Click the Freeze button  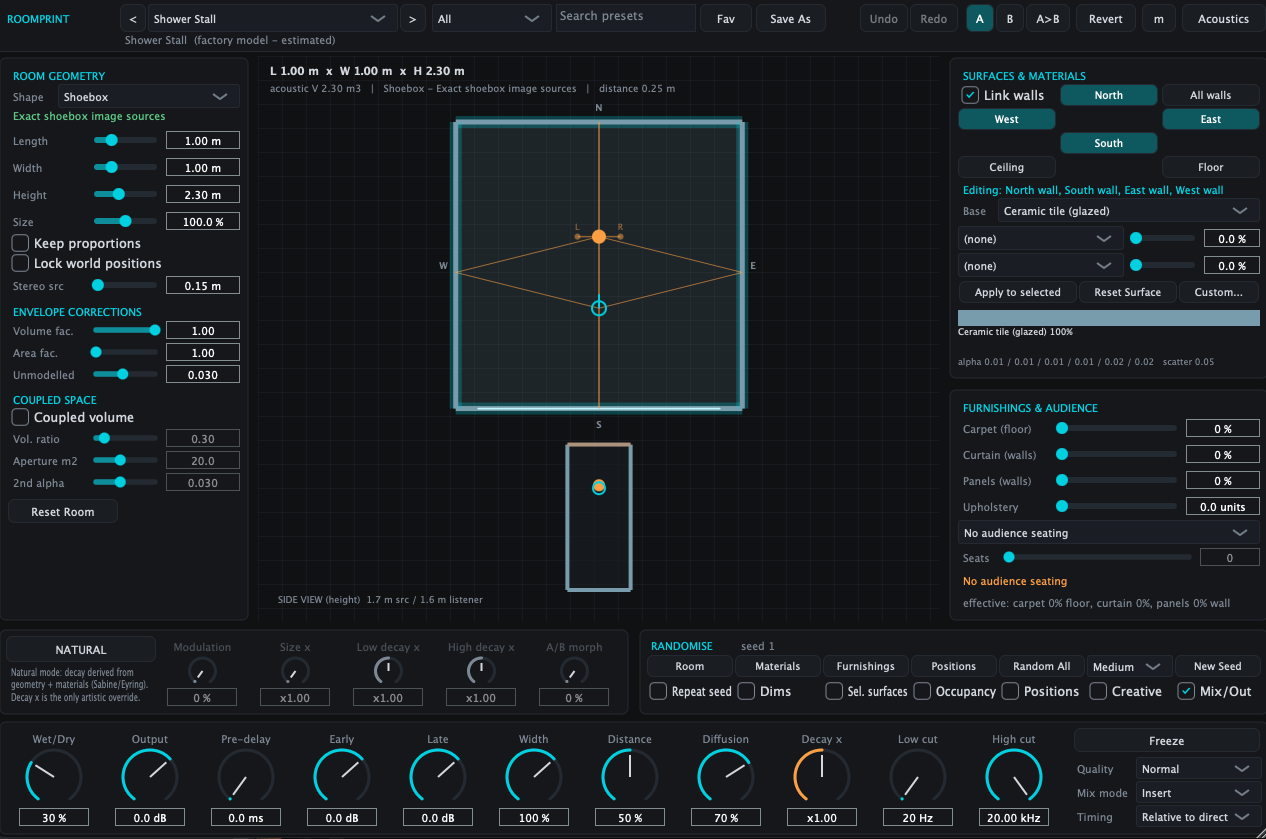pyautogui.click(x=1166, y=741)
